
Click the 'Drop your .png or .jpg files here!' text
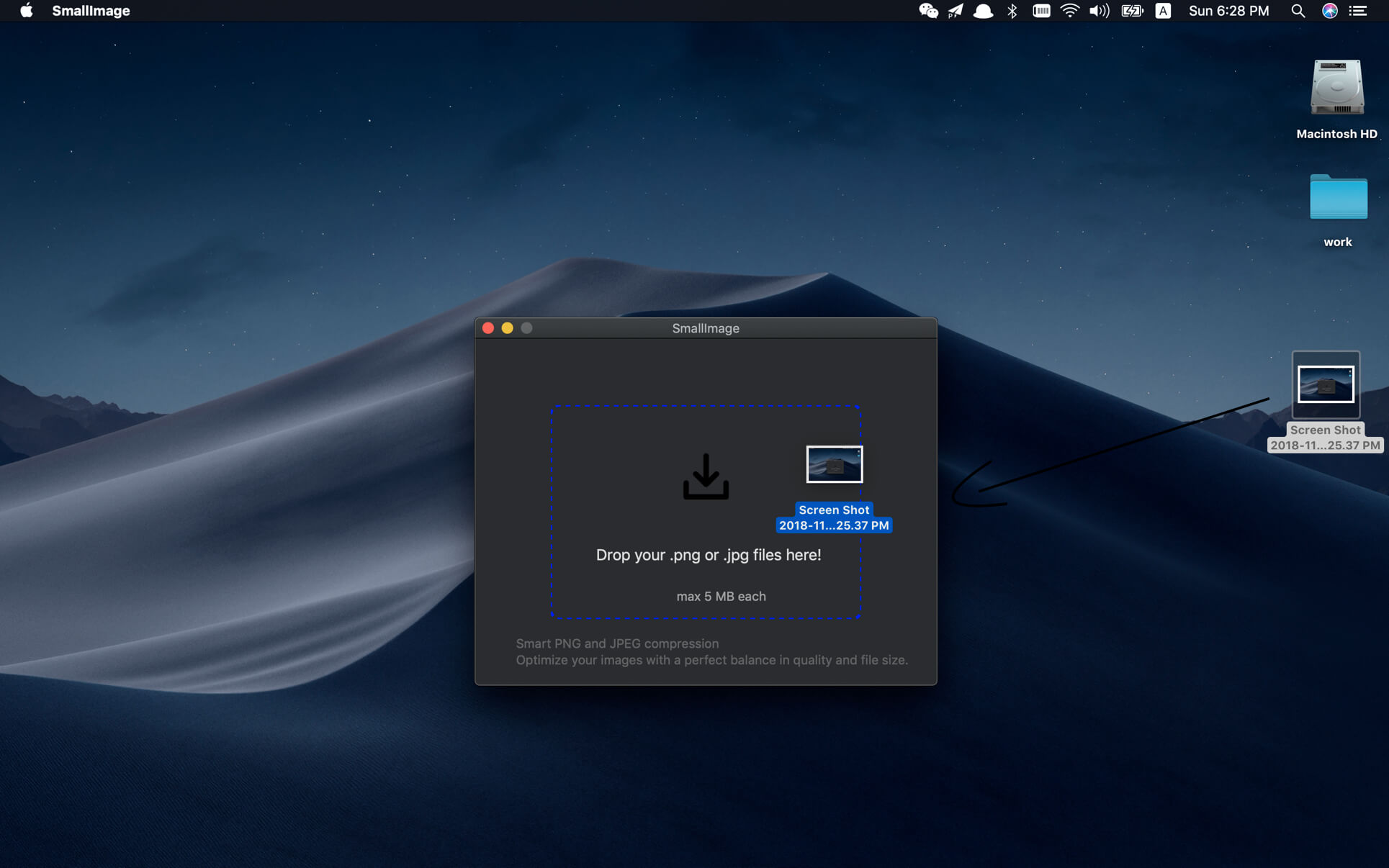point(708,555)
